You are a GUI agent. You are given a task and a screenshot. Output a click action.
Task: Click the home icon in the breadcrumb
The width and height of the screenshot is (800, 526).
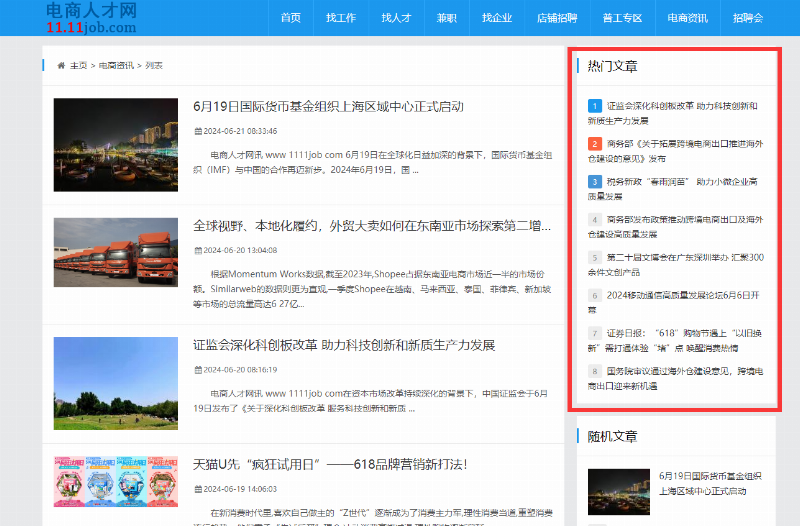coord(61,65)
